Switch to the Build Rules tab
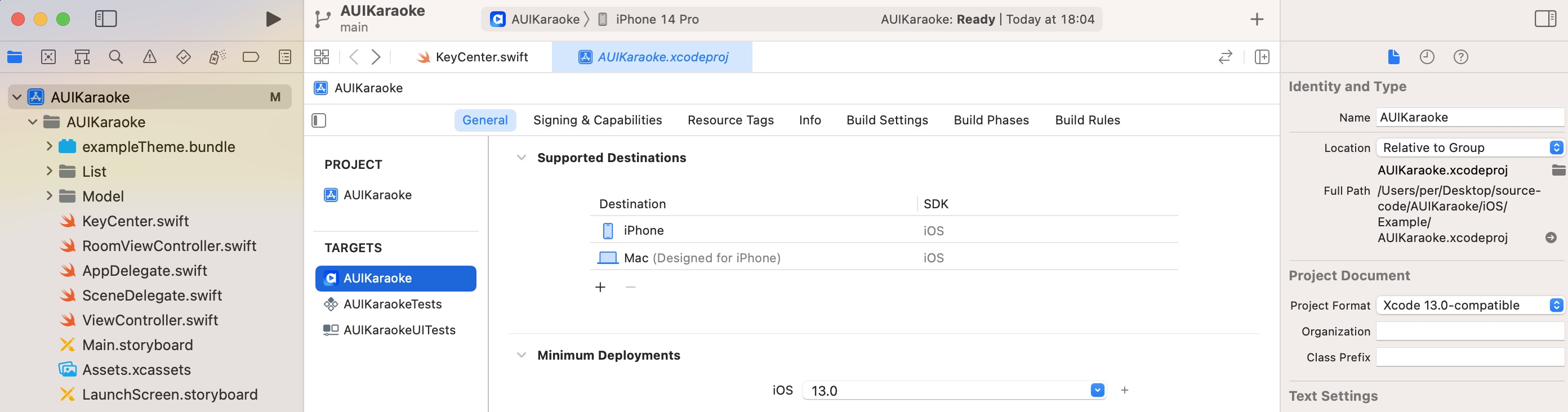Viewport: 1568px width, 412px height. pyautogui.click(x=1088, y=120)
